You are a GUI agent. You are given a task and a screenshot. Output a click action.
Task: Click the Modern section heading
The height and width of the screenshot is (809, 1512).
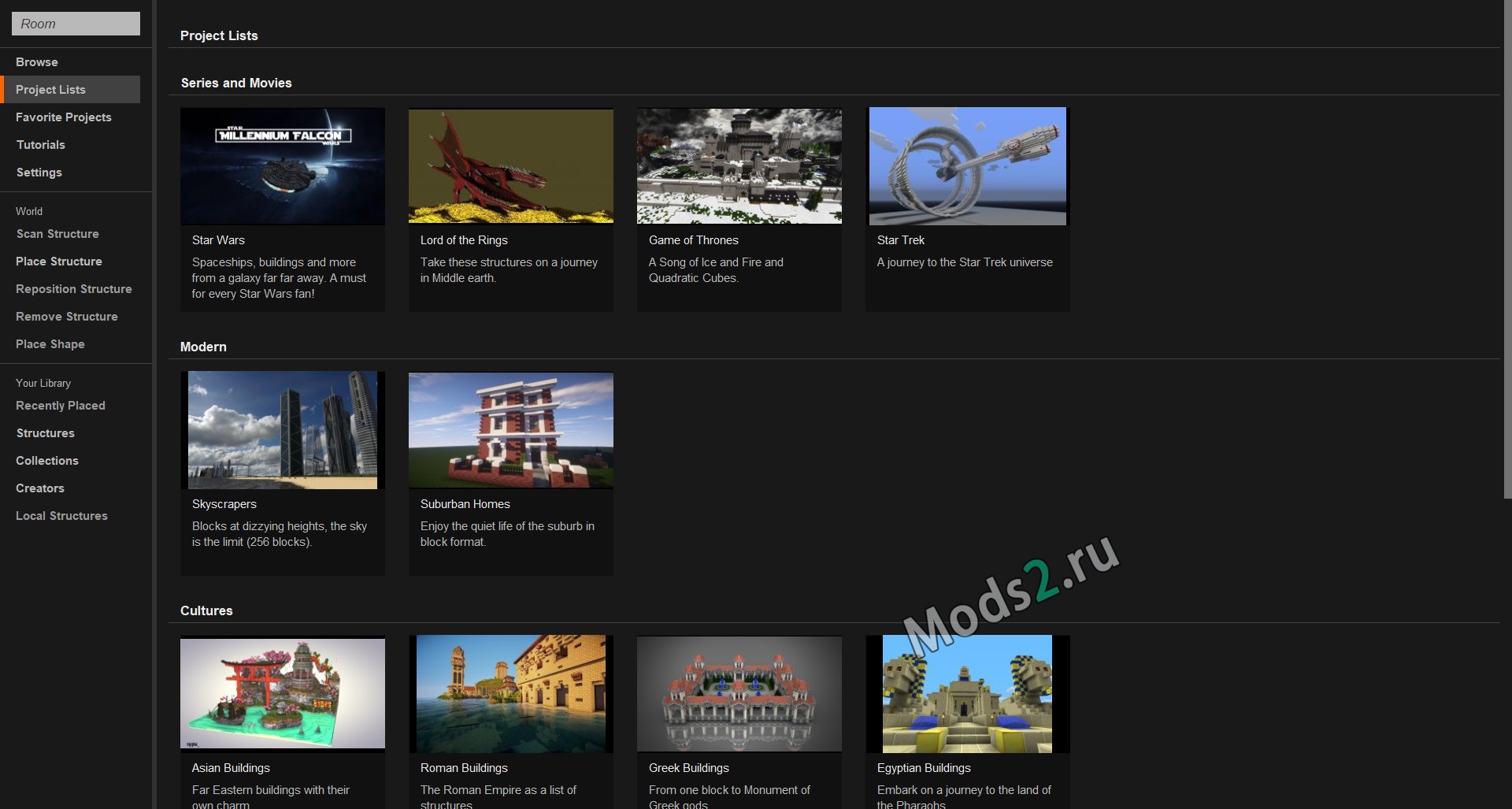(203, 347)
